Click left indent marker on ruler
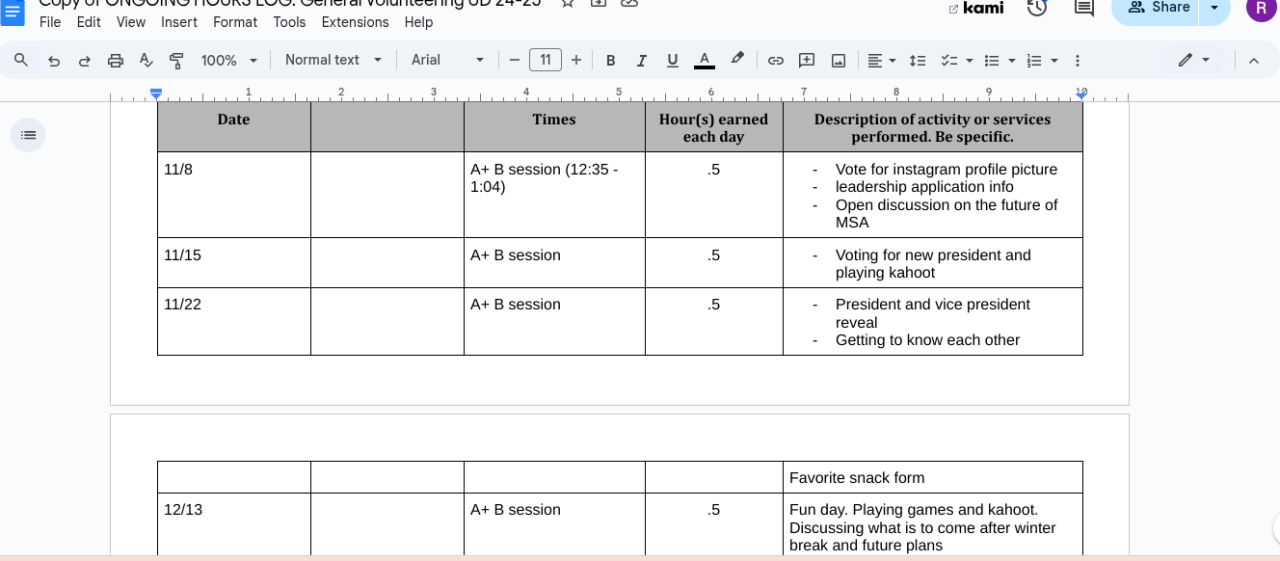The image size is (1280, 561). pyautogui.click(x=156, y=93)
